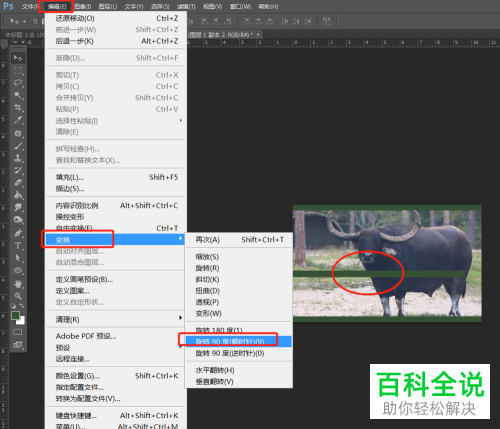Select the Pen tool
This screenshot has width=500, height=429.
pos(18,233)
